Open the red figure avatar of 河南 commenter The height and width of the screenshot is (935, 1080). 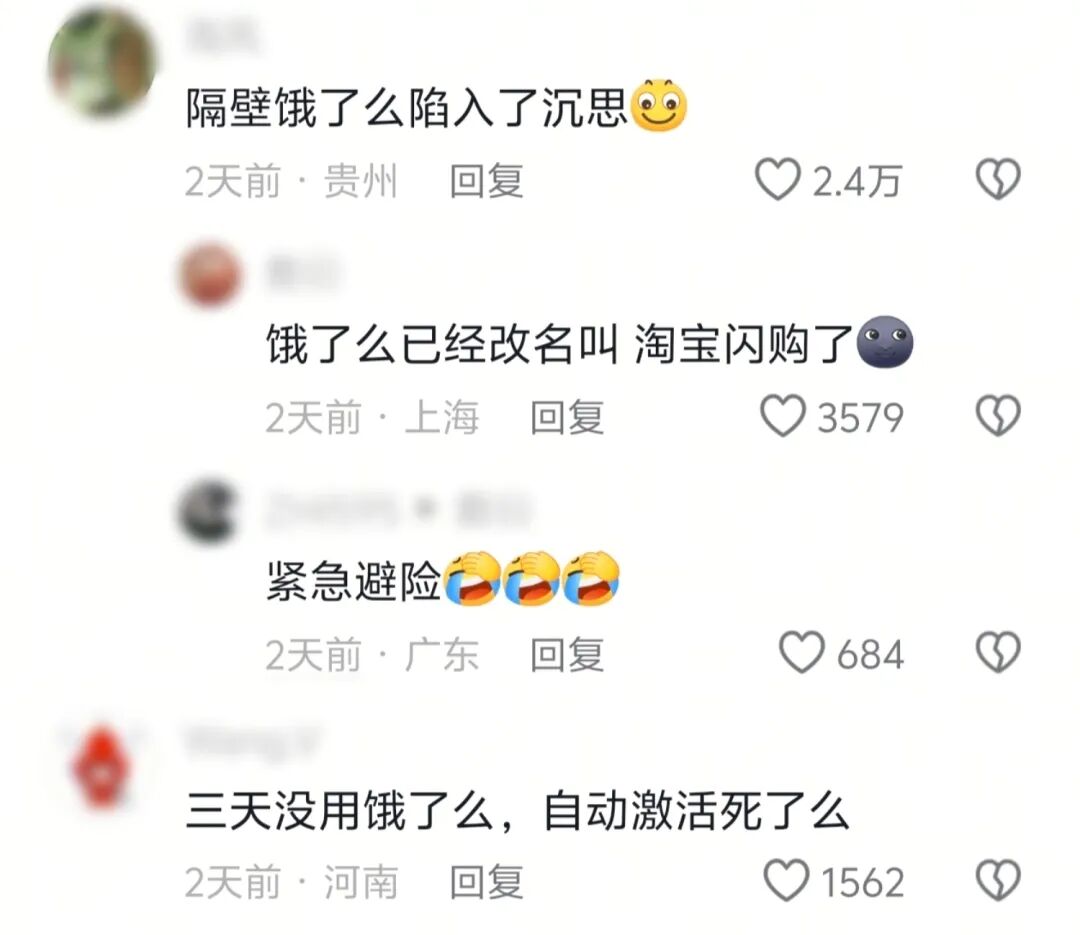(101, 767)
